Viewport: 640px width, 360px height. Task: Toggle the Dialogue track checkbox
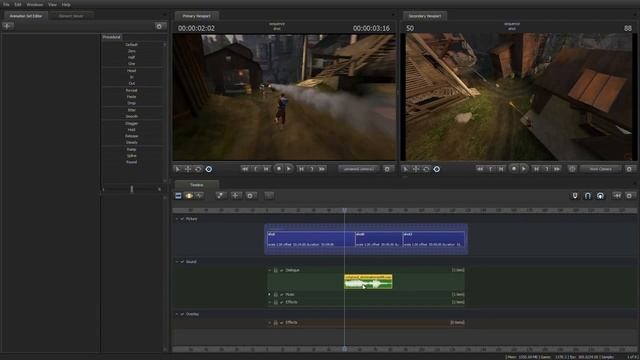point(282,270)
